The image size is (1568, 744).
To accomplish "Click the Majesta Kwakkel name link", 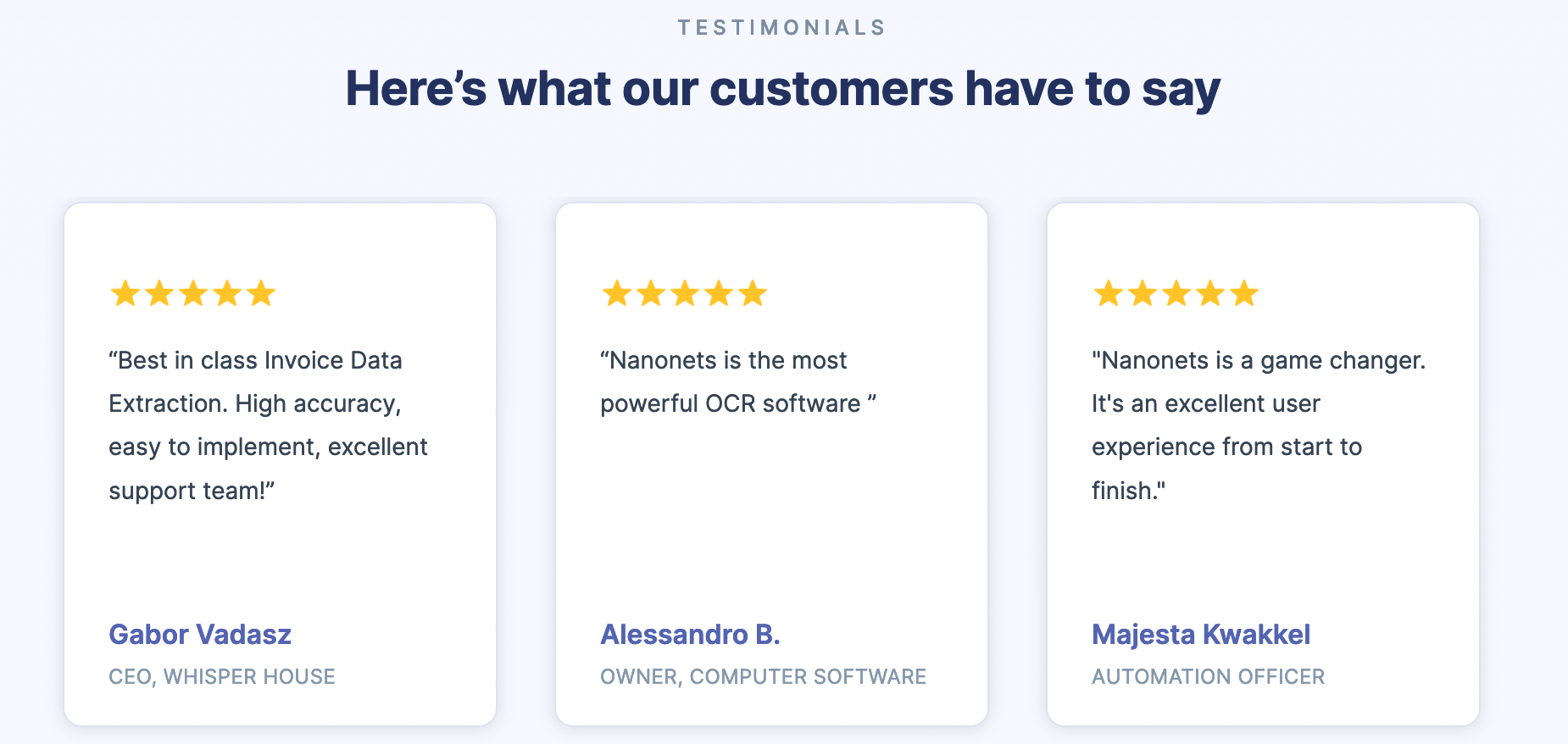I will 1201,635.
